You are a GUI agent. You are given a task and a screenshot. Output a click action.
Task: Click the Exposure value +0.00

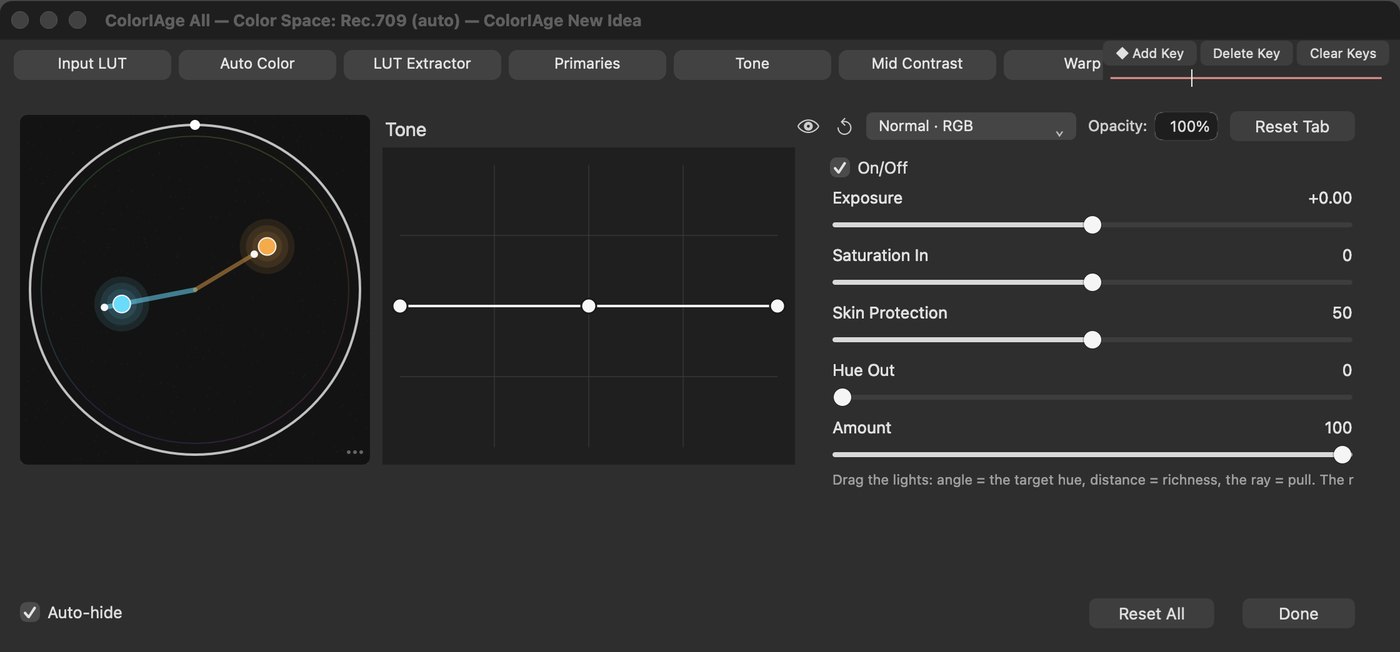point(1330,198)
